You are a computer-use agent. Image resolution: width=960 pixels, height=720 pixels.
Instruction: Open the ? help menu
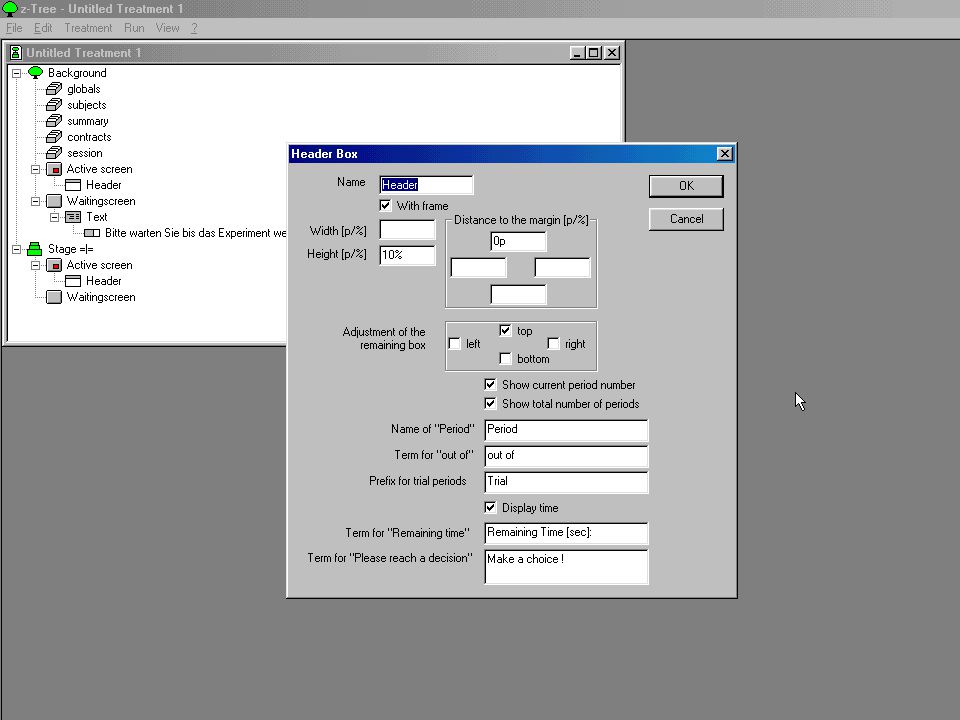pyautogui.click(x=194, y=28)
